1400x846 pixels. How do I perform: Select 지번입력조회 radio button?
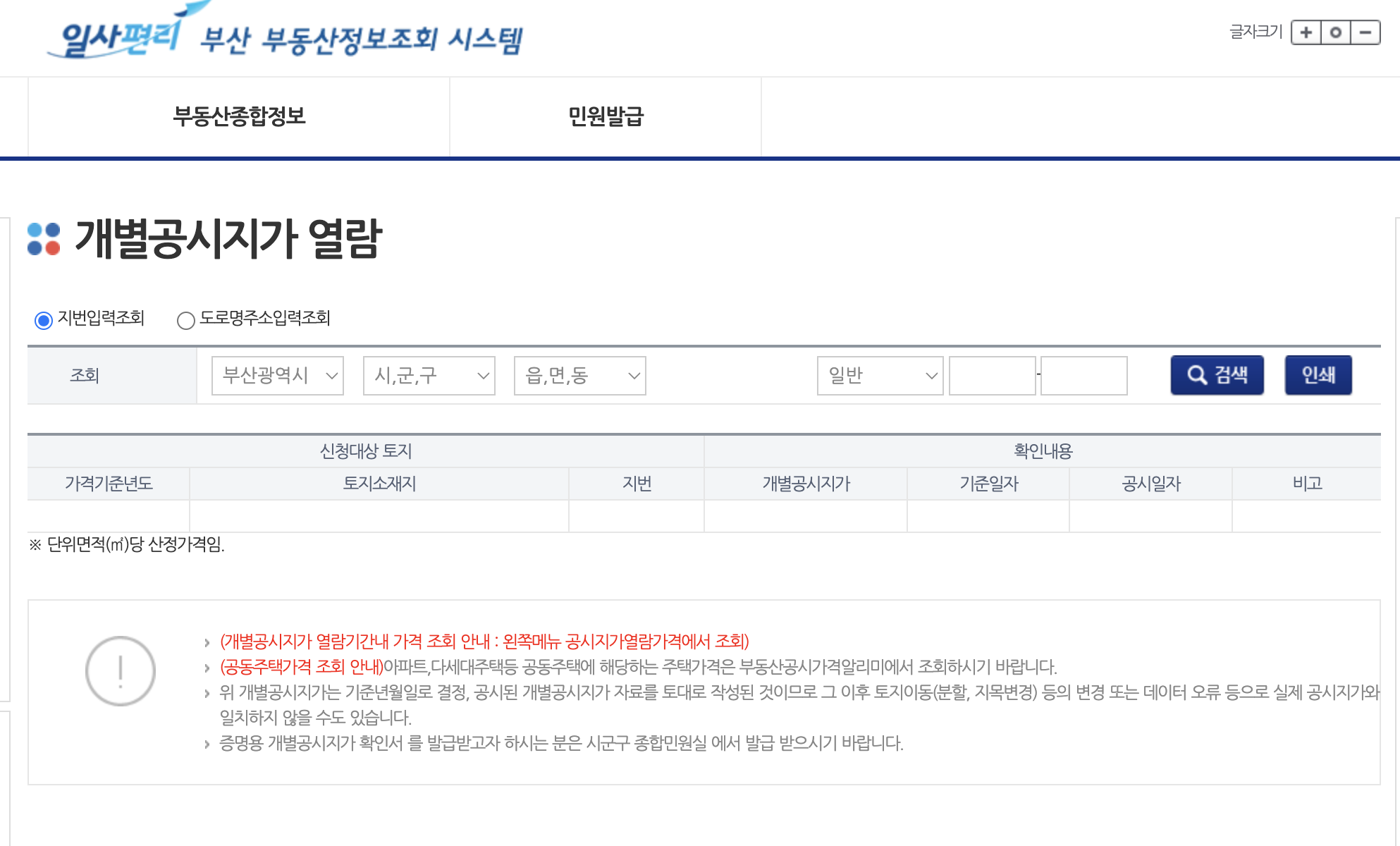pyautogui.click(x=44, y=321)
